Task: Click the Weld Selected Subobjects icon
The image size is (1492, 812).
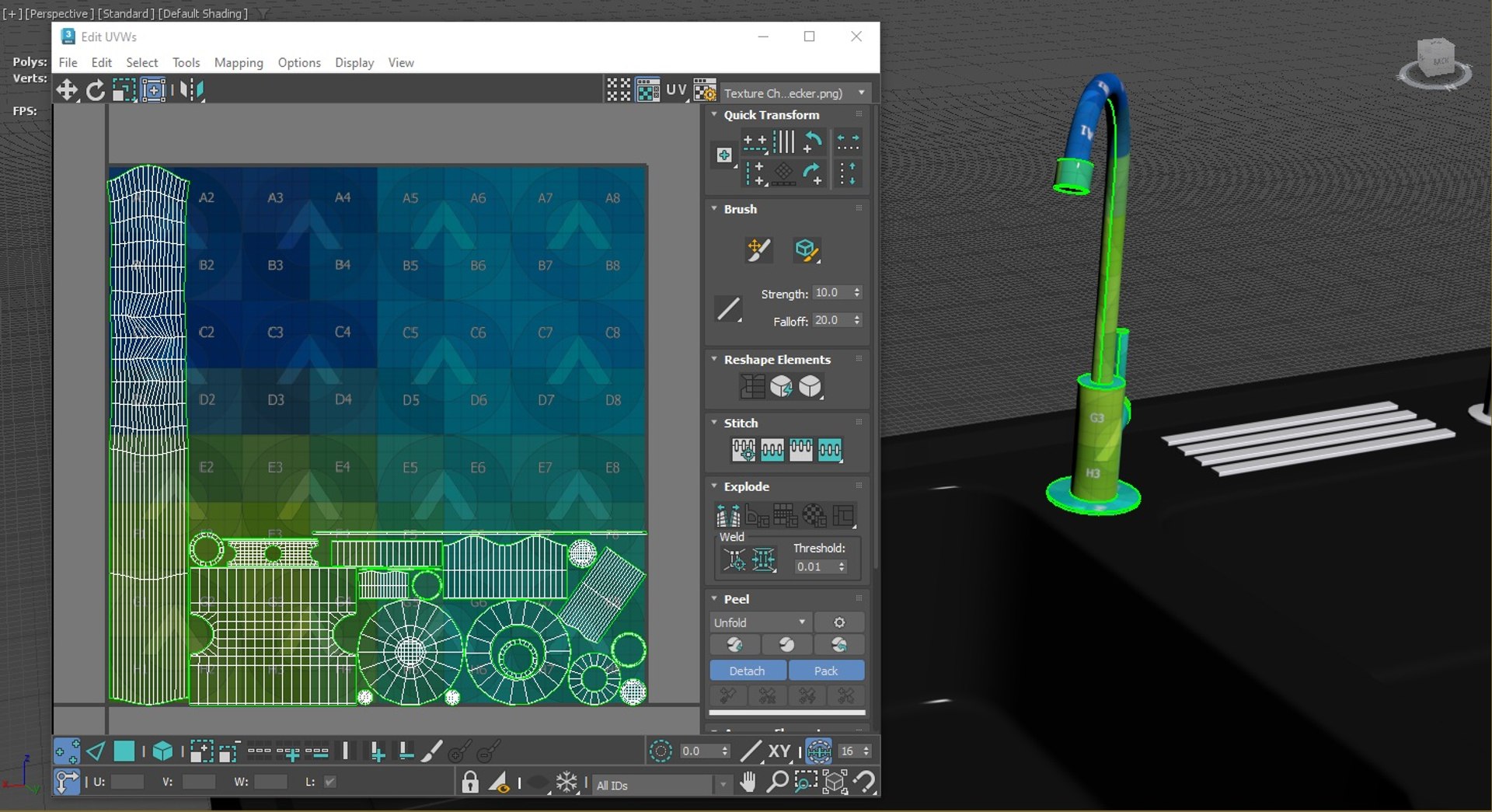Action: tap(764, 559)
